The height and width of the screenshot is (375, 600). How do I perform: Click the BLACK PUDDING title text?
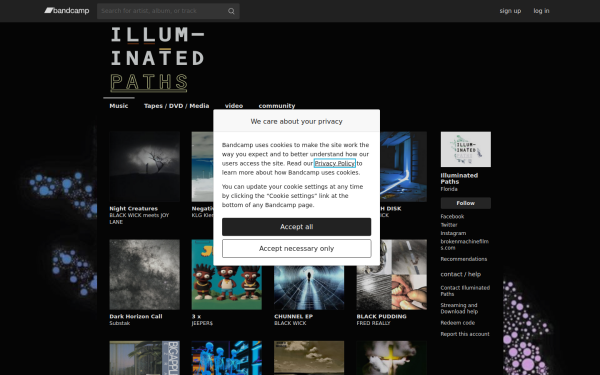click(382, 316)
